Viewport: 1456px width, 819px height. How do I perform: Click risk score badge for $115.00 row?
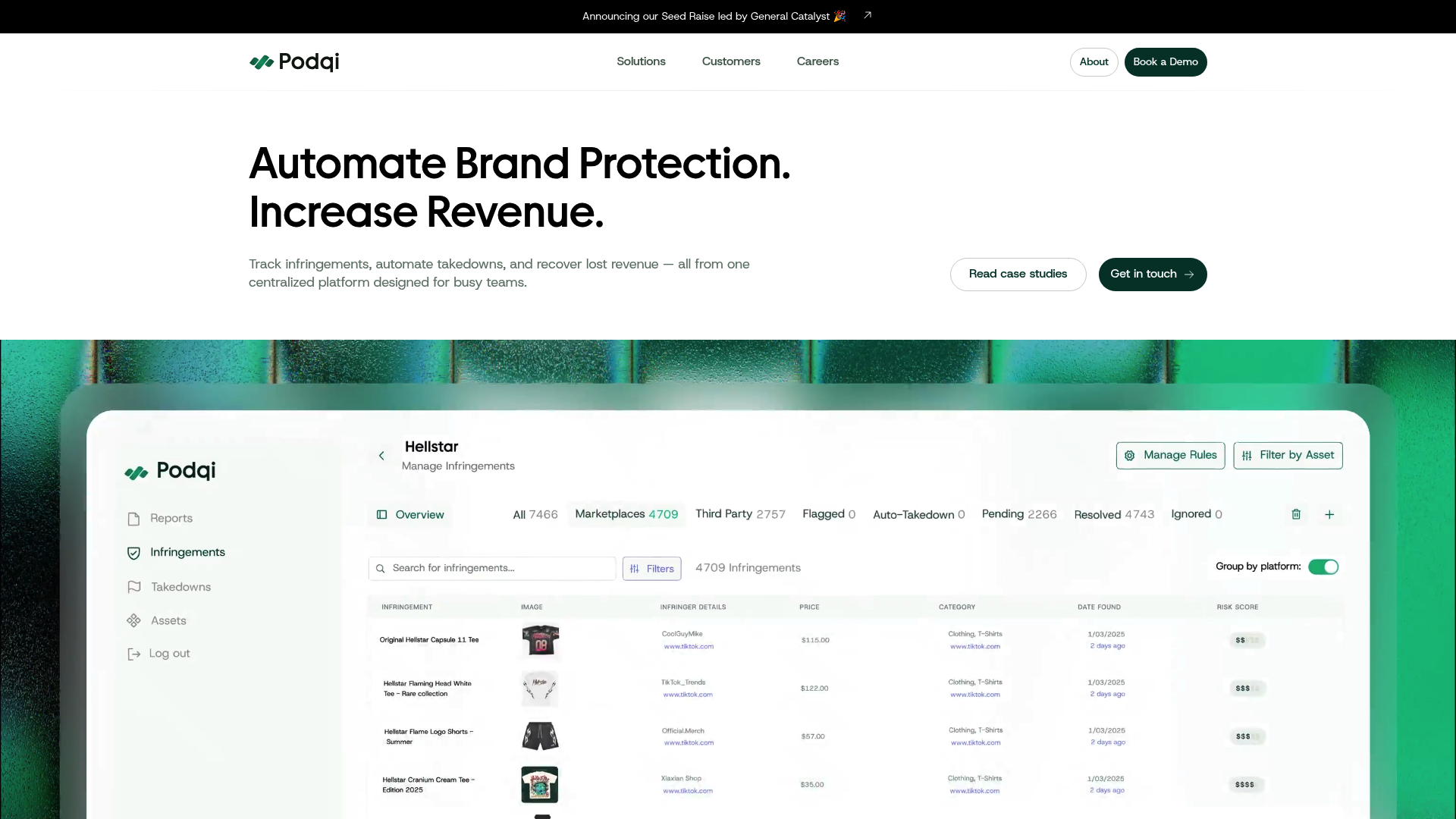point(1247,641)
